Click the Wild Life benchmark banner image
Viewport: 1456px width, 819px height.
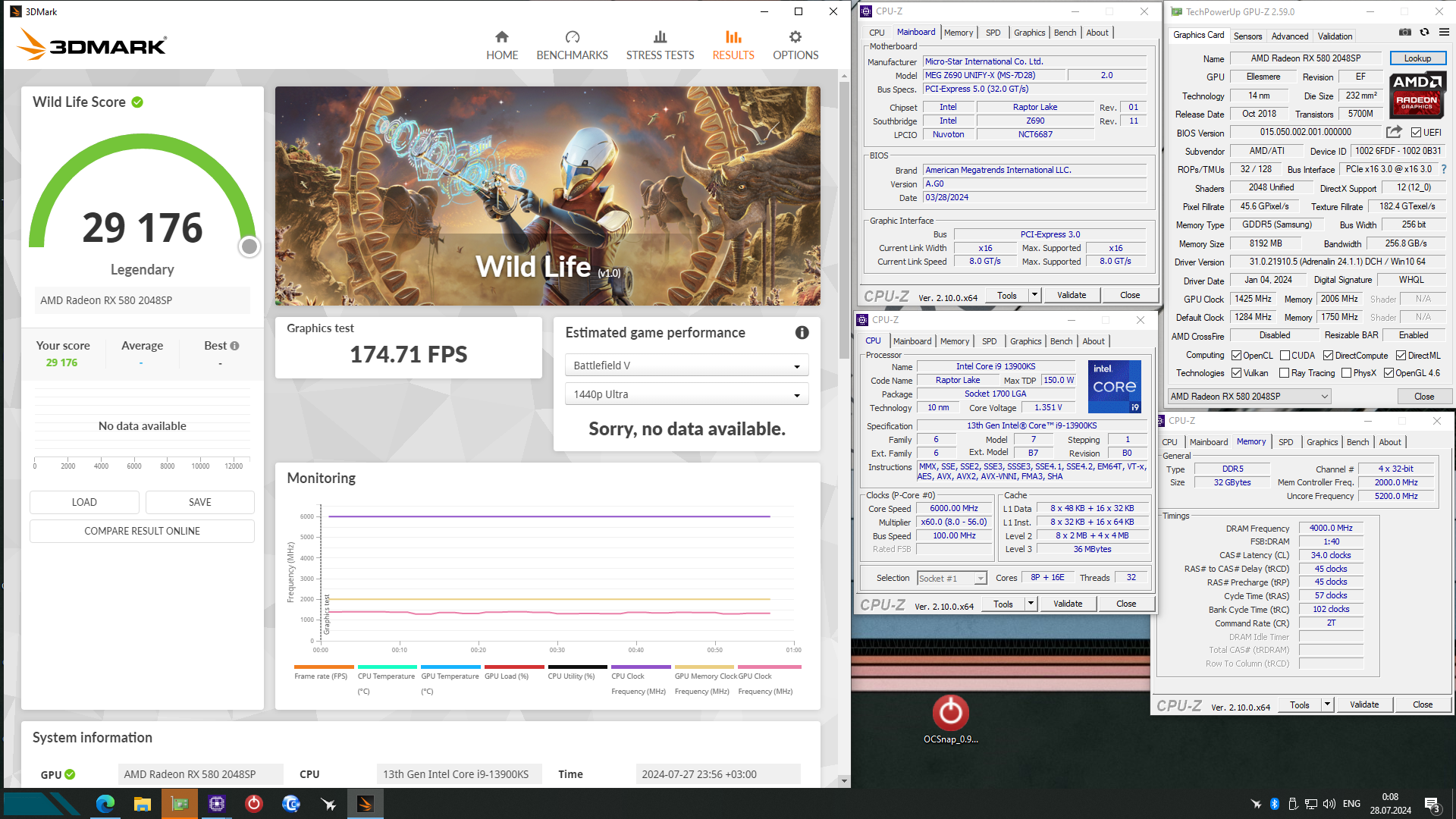pyautogui.click(x=548, y=196)
